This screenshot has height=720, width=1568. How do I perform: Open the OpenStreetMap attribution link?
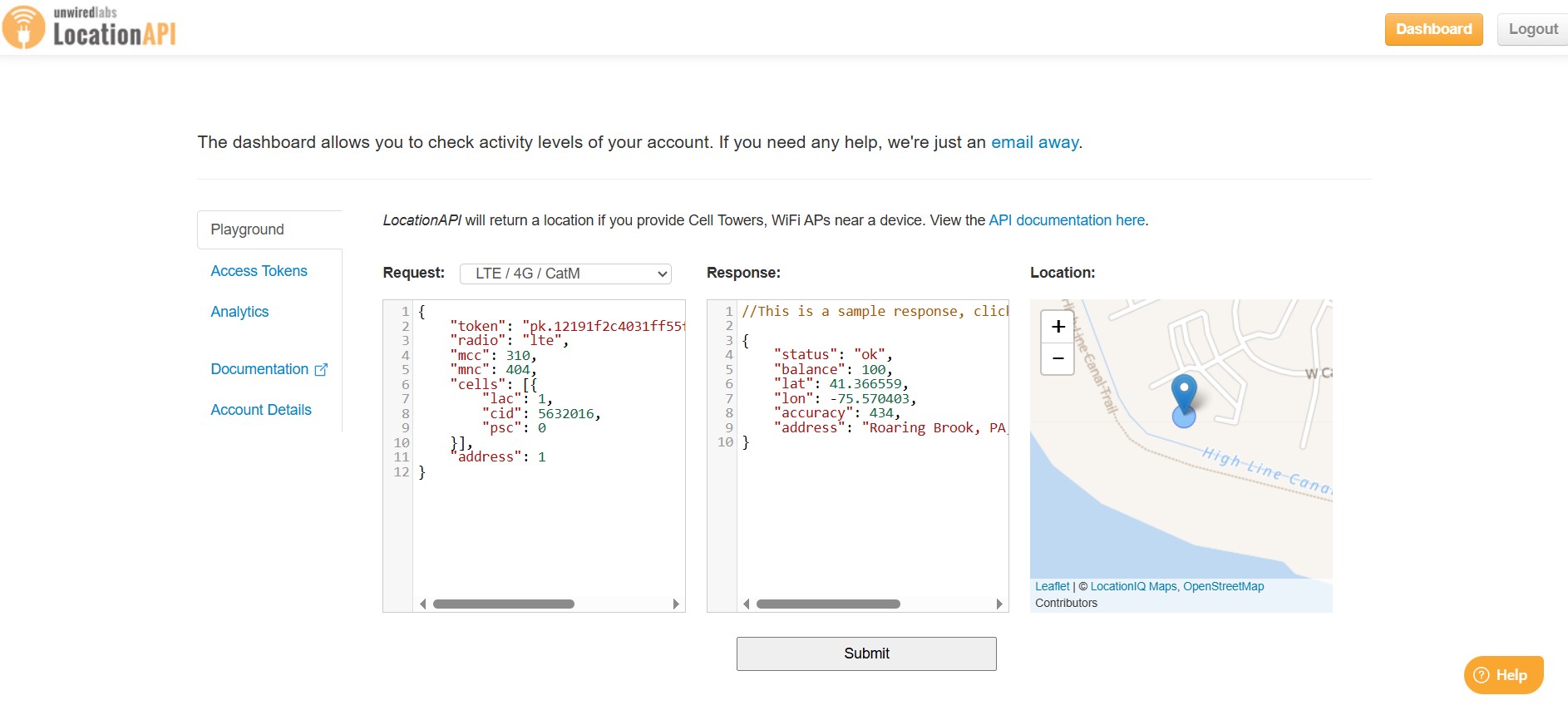[x=1223, y=587]
